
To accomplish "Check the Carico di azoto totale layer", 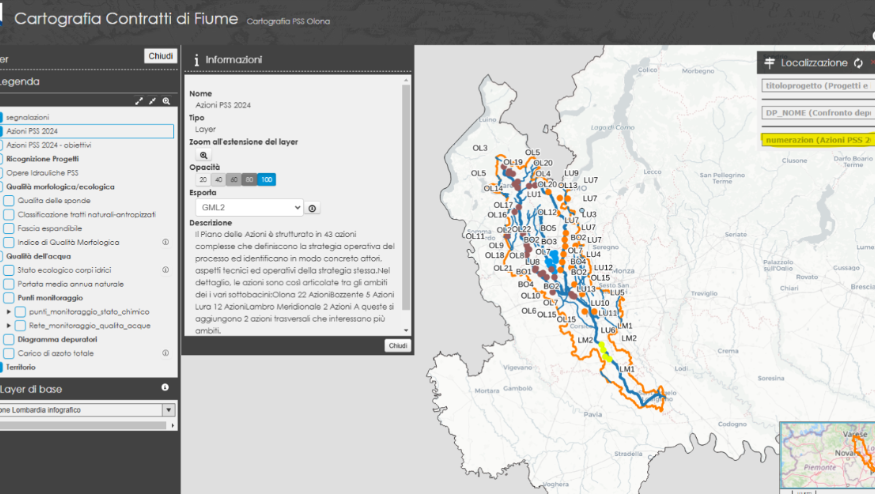I will [x=9, y=353].
